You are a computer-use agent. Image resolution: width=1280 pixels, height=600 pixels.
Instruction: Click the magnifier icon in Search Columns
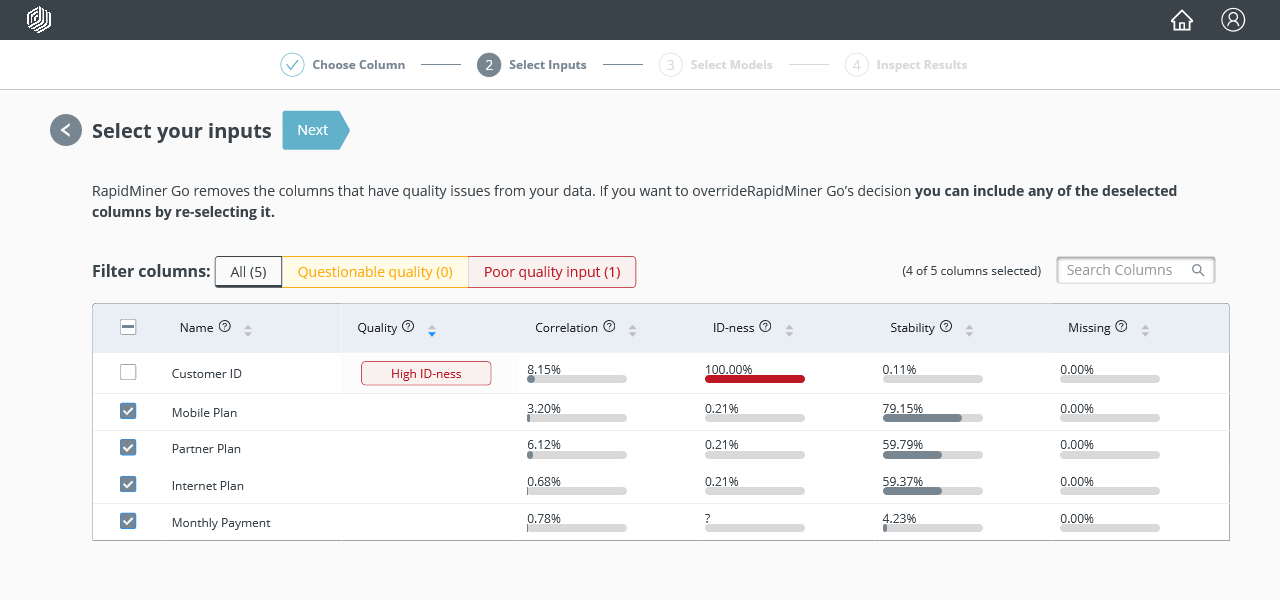(1198, 270)
